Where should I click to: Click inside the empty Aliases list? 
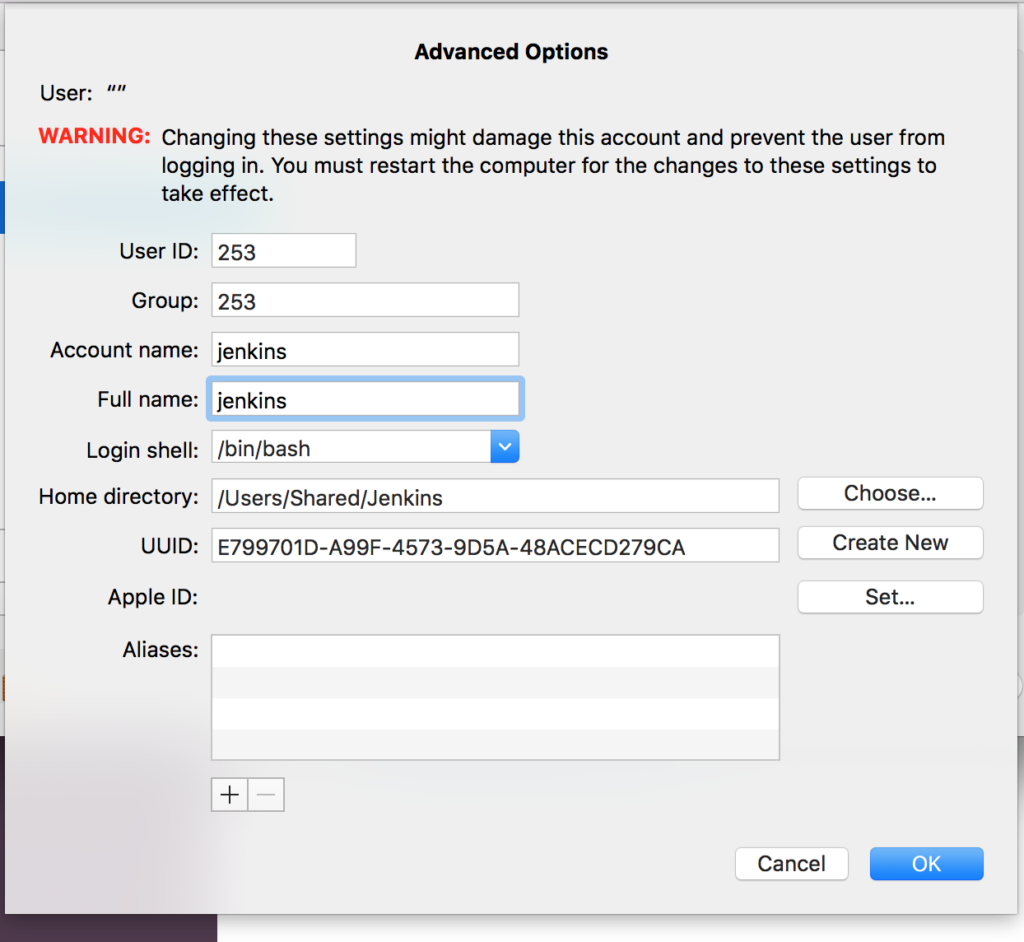point(495,696)
